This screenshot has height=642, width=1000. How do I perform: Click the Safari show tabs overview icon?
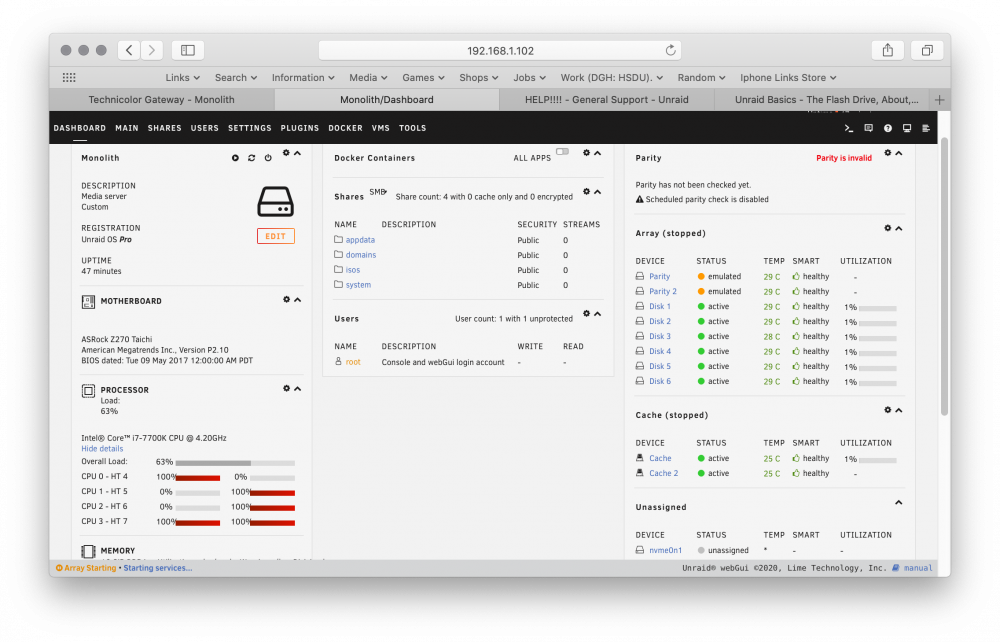point(927,50)
